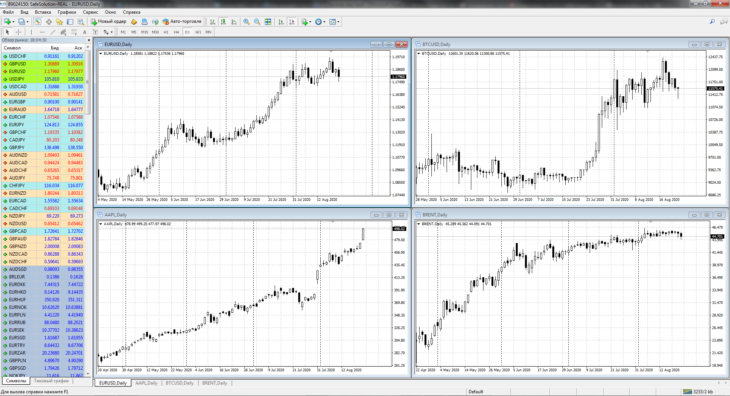The image size is (730, 396).
Task: Select the BTCUSD,Daily chart tab
Action: (180, 383)
